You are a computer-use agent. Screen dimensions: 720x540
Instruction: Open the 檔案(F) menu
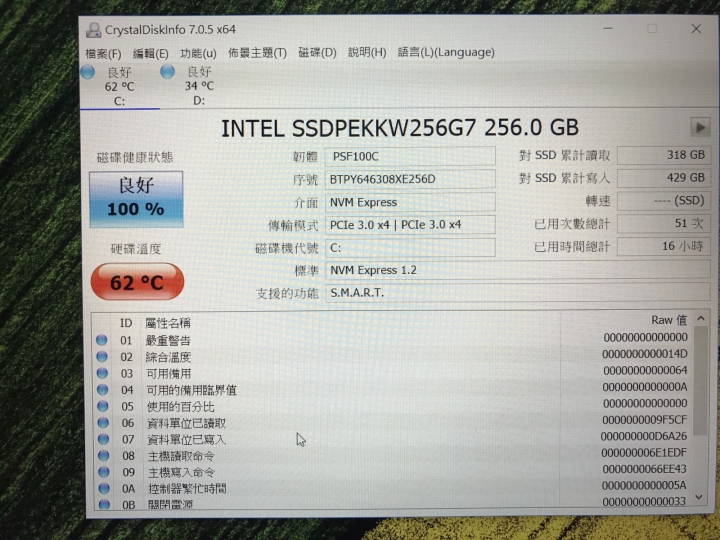click(x=103, y=53)
